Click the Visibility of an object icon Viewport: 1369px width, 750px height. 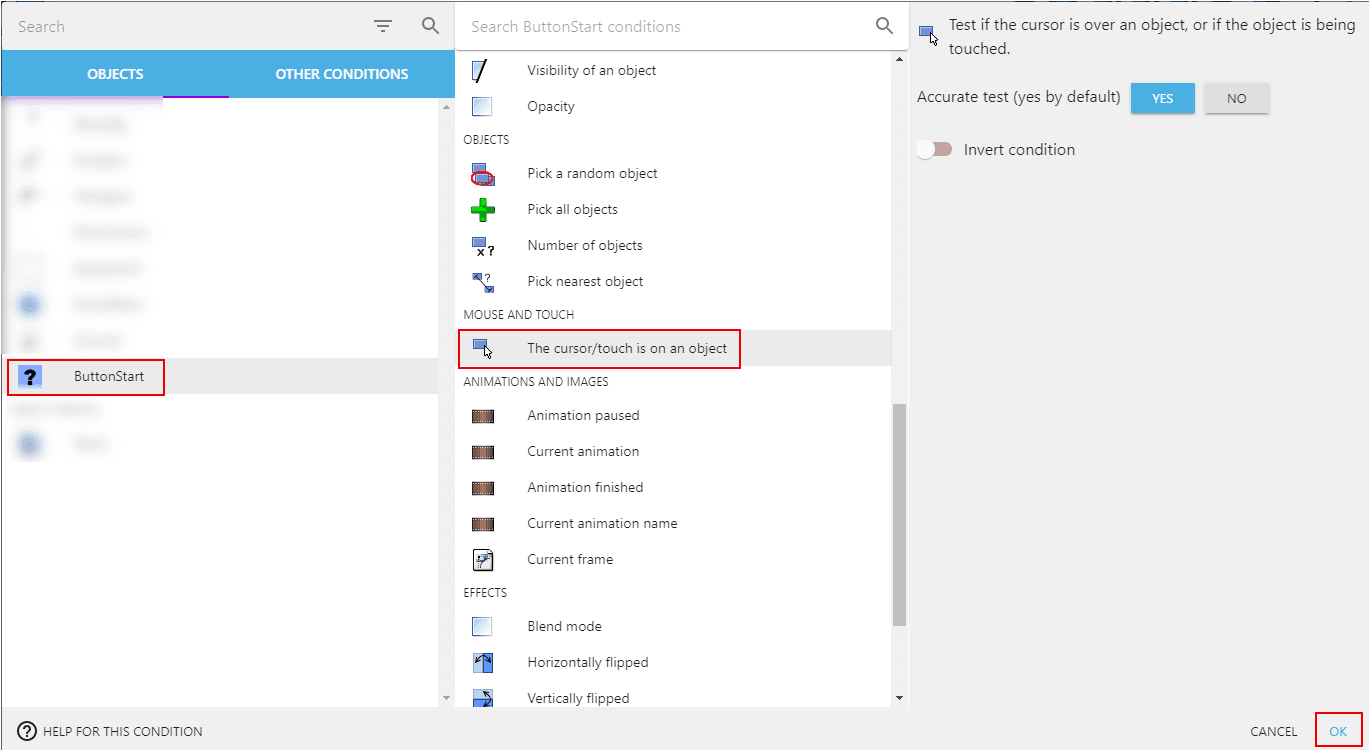(x=483, y=71)
